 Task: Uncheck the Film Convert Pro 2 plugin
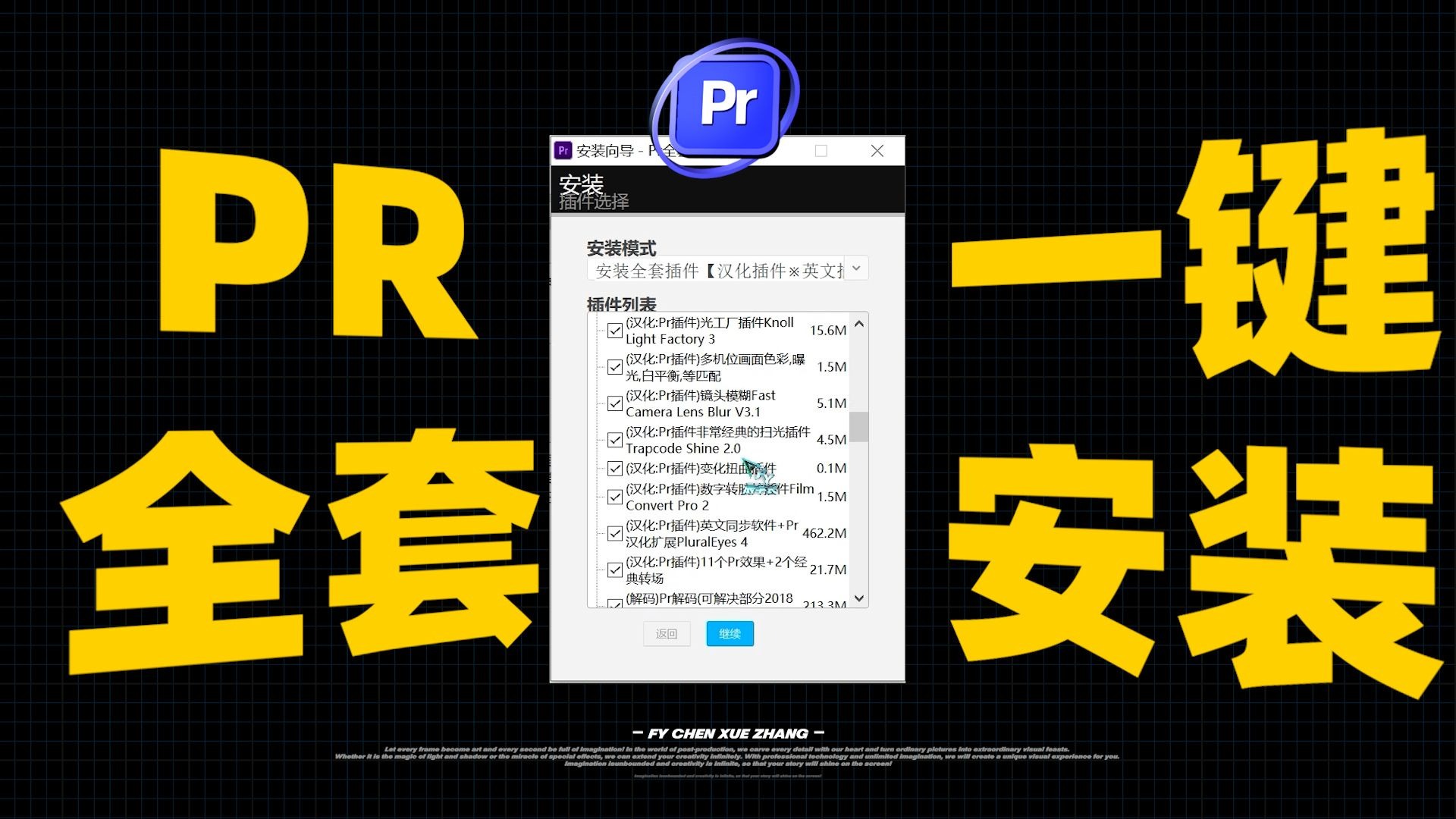tap(615, 497)
